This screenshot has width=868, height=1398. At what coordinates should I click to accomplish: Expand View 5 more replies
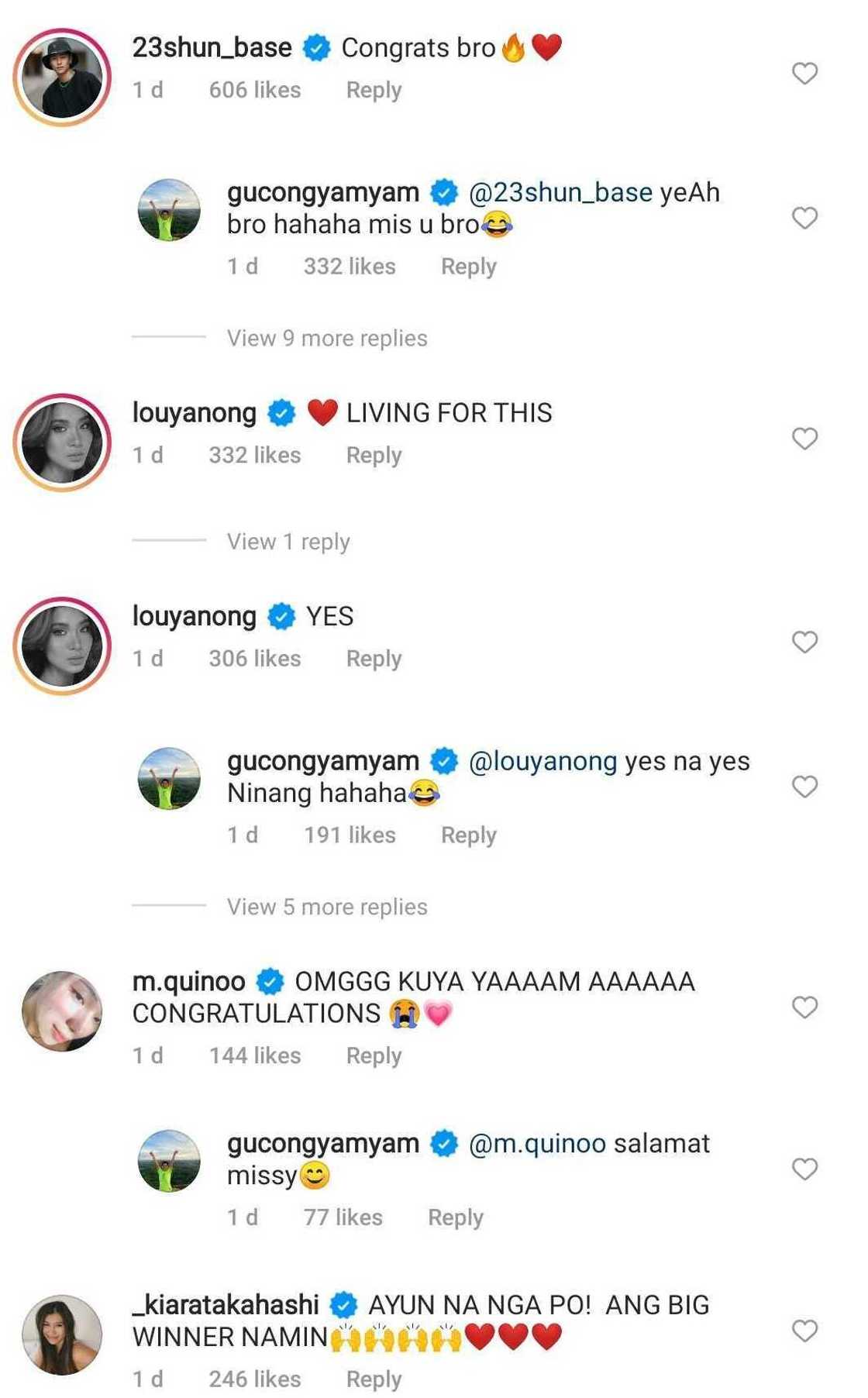coord(325,906)
